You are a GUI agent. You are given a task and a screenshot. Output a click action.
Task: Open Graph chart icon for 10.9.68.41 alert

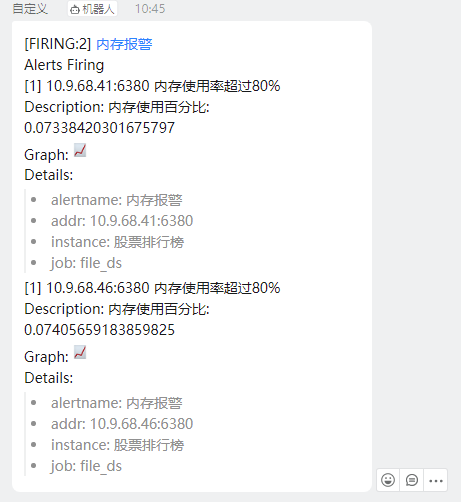[x=80, y=150]
